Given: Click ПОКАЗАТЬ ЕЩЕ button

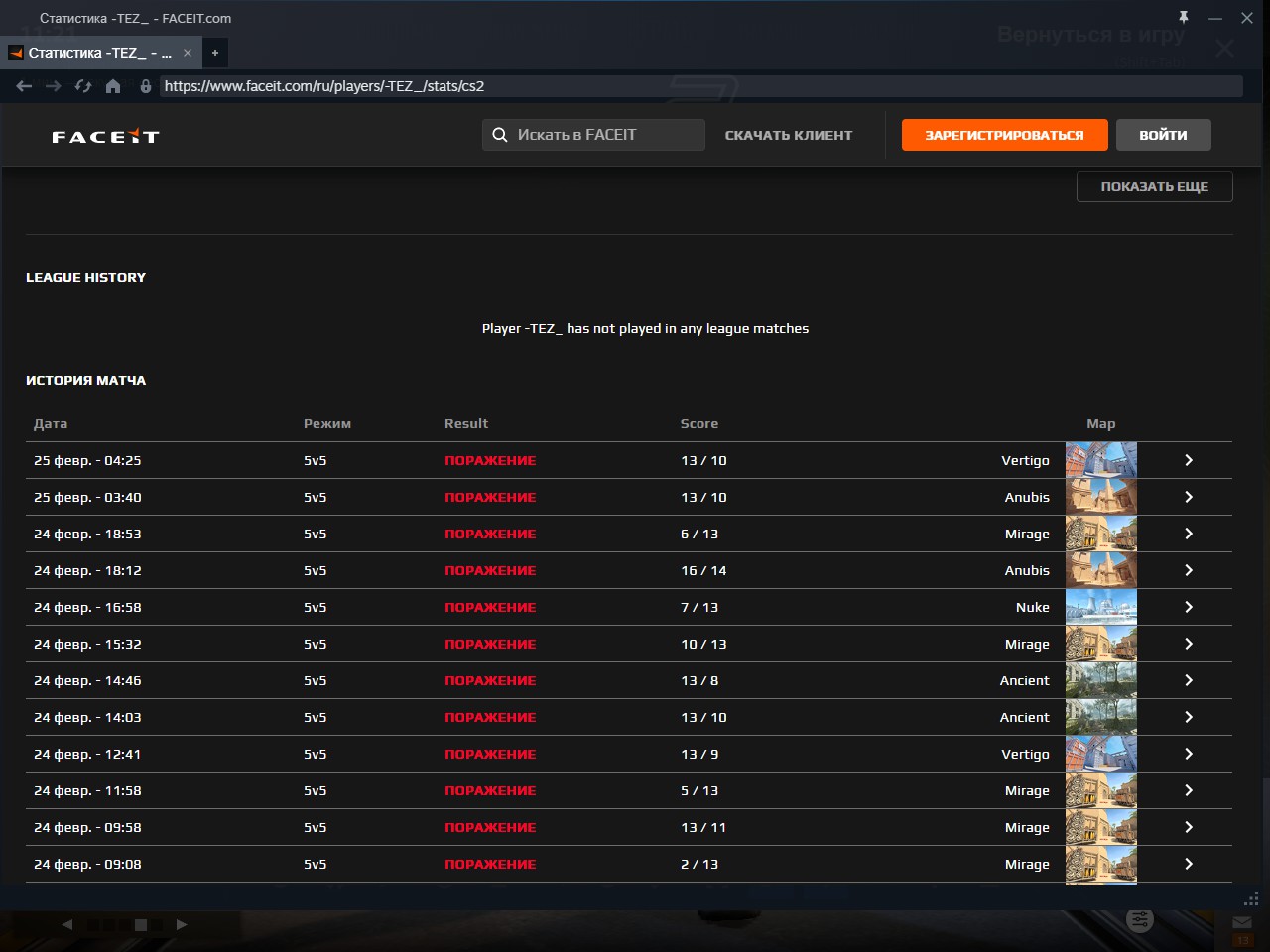Looking at the screenshot, I should coord(1155,186).
